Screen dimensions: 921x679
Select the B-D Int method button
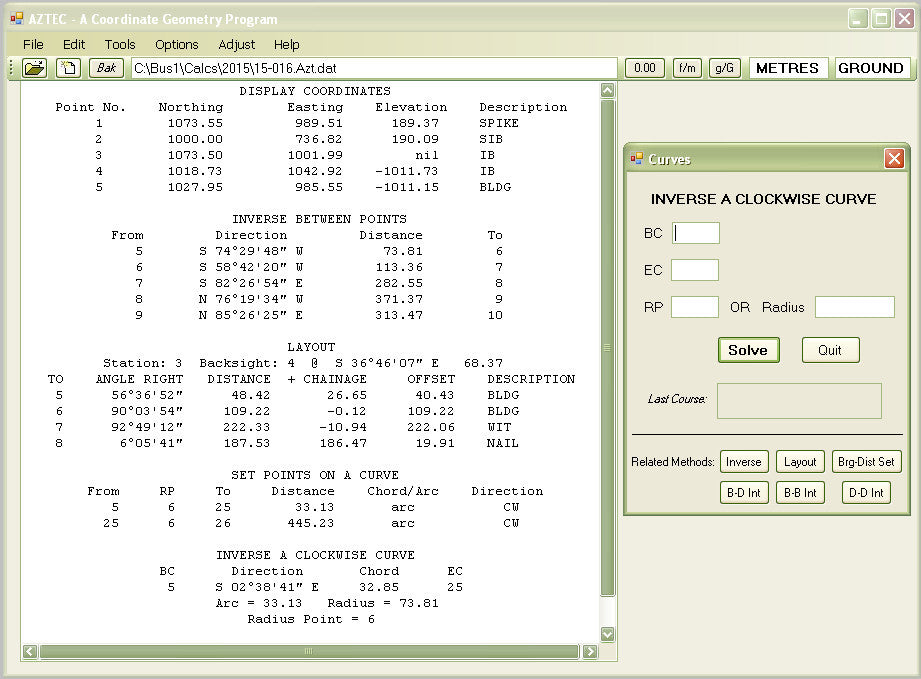(x=743, y=492)
